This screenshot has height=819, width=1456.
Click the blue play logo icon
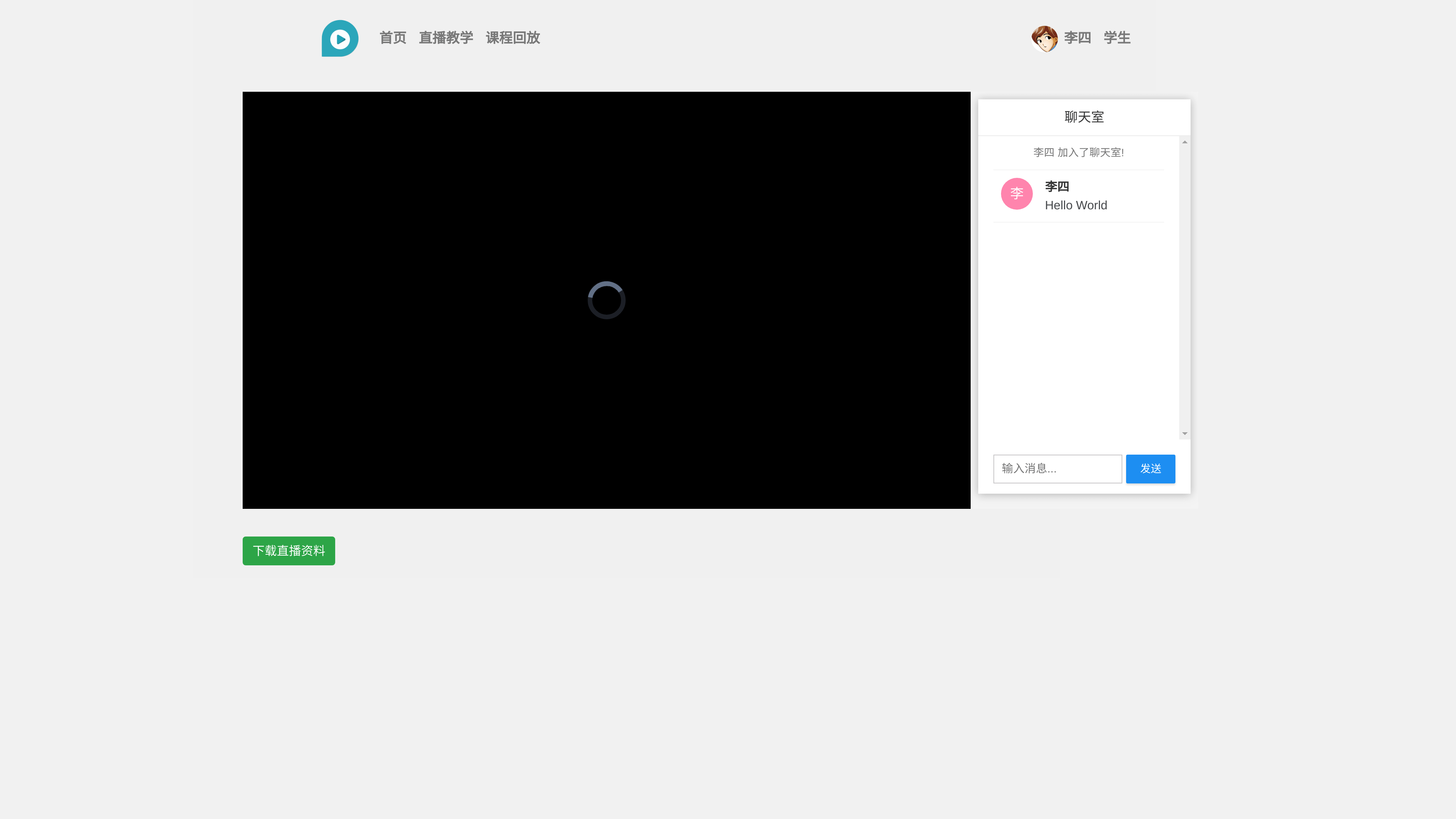pyautogui.click(x=340, y=38)
